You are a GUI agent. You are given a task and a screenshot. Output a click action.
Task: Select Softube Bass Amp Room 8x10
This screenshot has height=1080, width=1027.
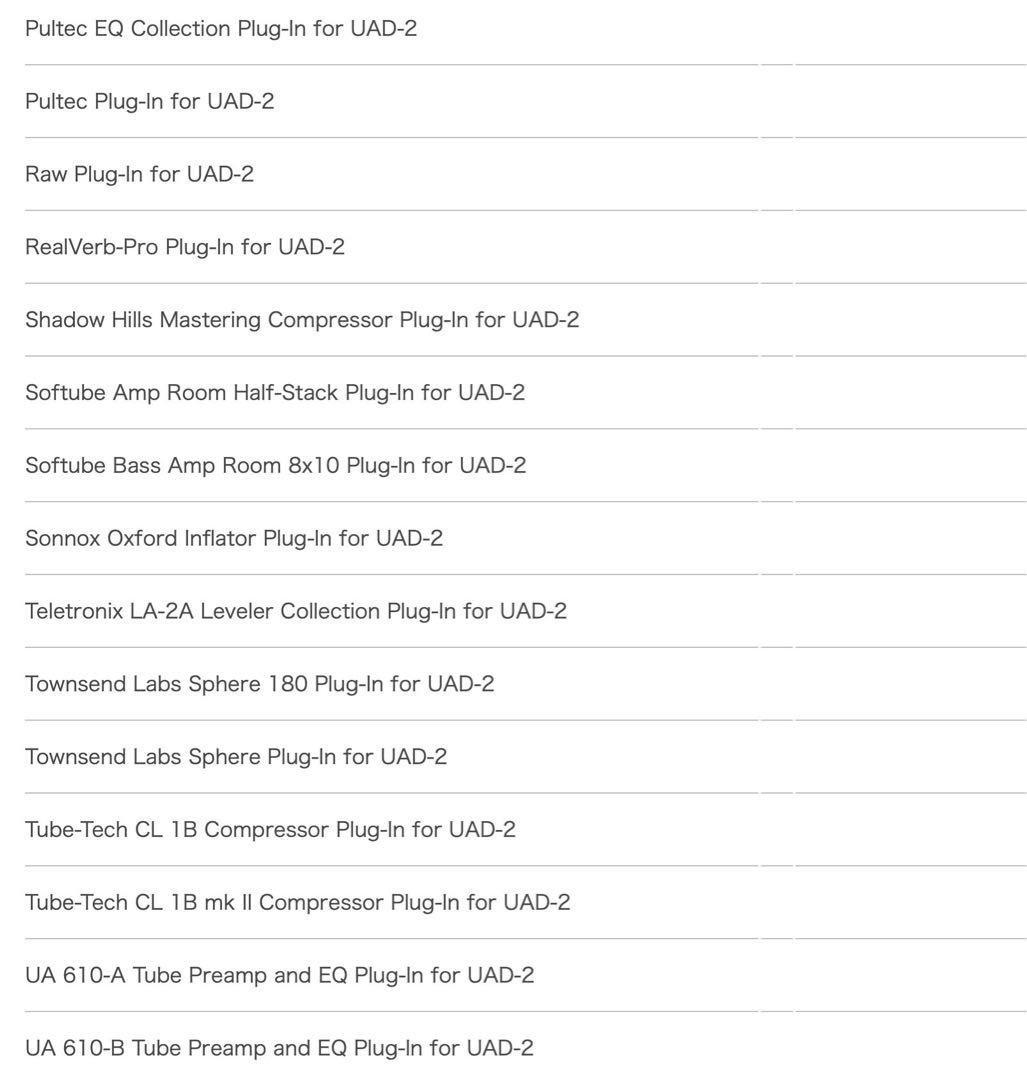pos(276,466)
